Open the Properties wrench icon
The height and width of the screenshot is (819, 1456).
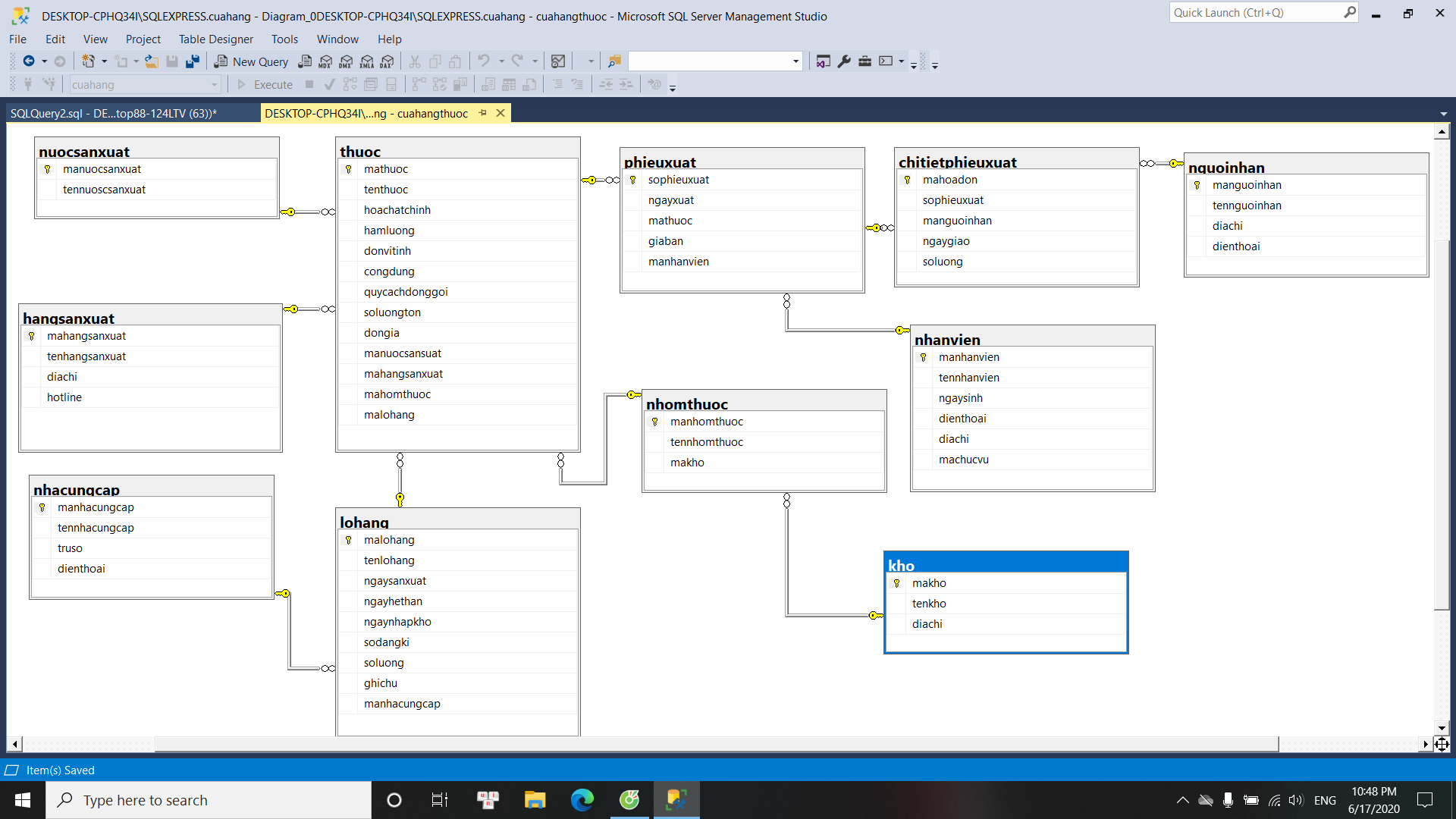pos(844,61)
